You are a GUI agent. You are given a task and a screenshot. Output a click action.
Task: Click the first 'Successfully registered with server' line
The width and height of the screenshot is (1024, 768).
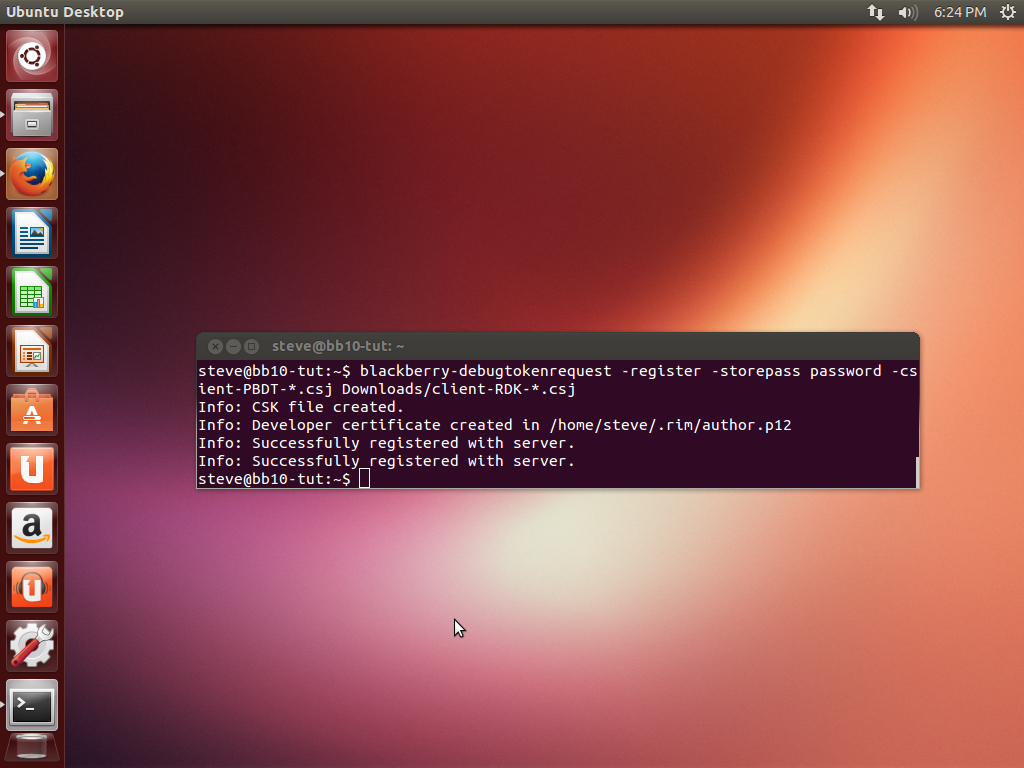[386, 443]
